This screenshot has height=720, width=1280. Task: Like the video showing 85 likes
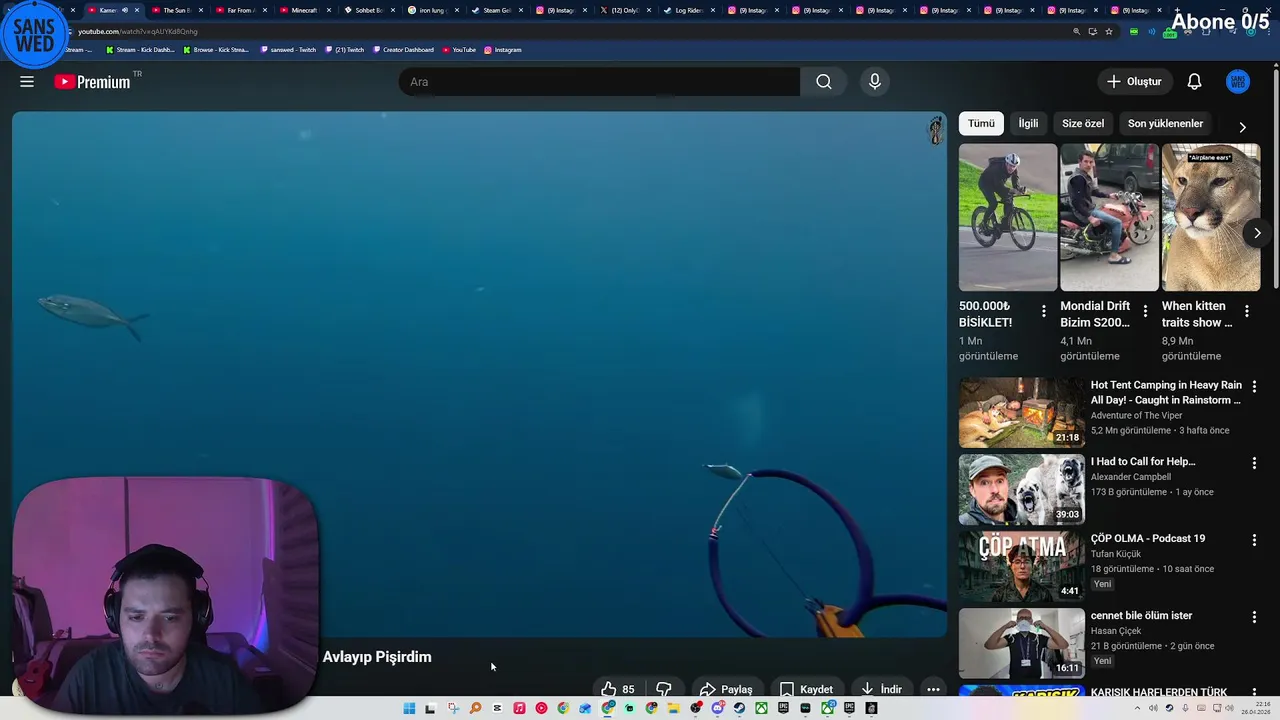click(x=618, y=689)
